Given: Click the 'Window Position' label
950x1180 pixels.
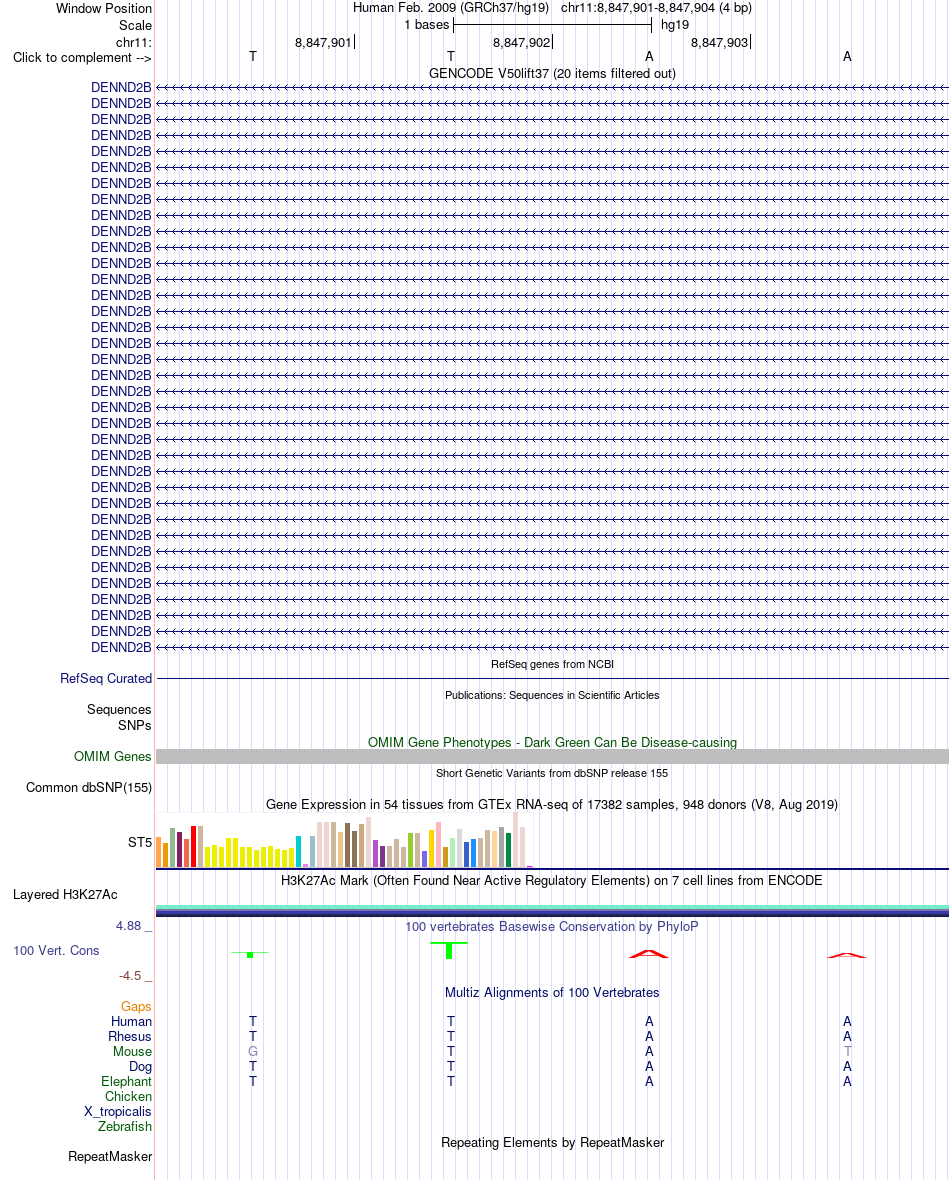Looking at the screenshot, I should [104, 8].
